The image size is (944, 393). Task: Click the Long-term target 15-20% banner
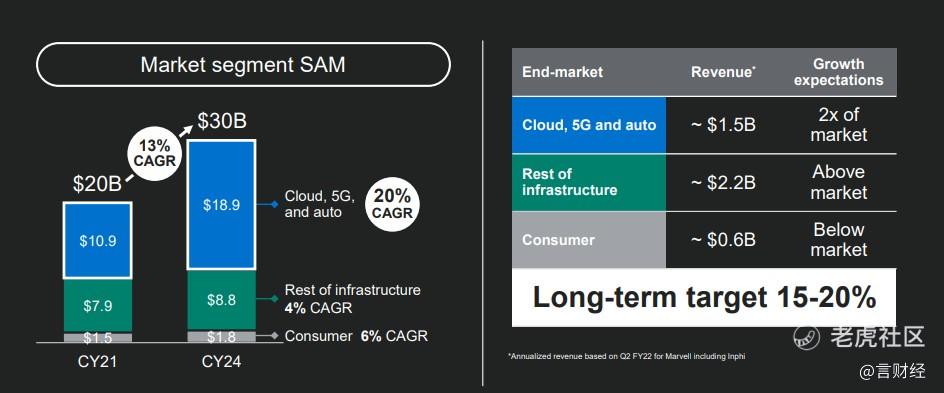click(704, 298)
